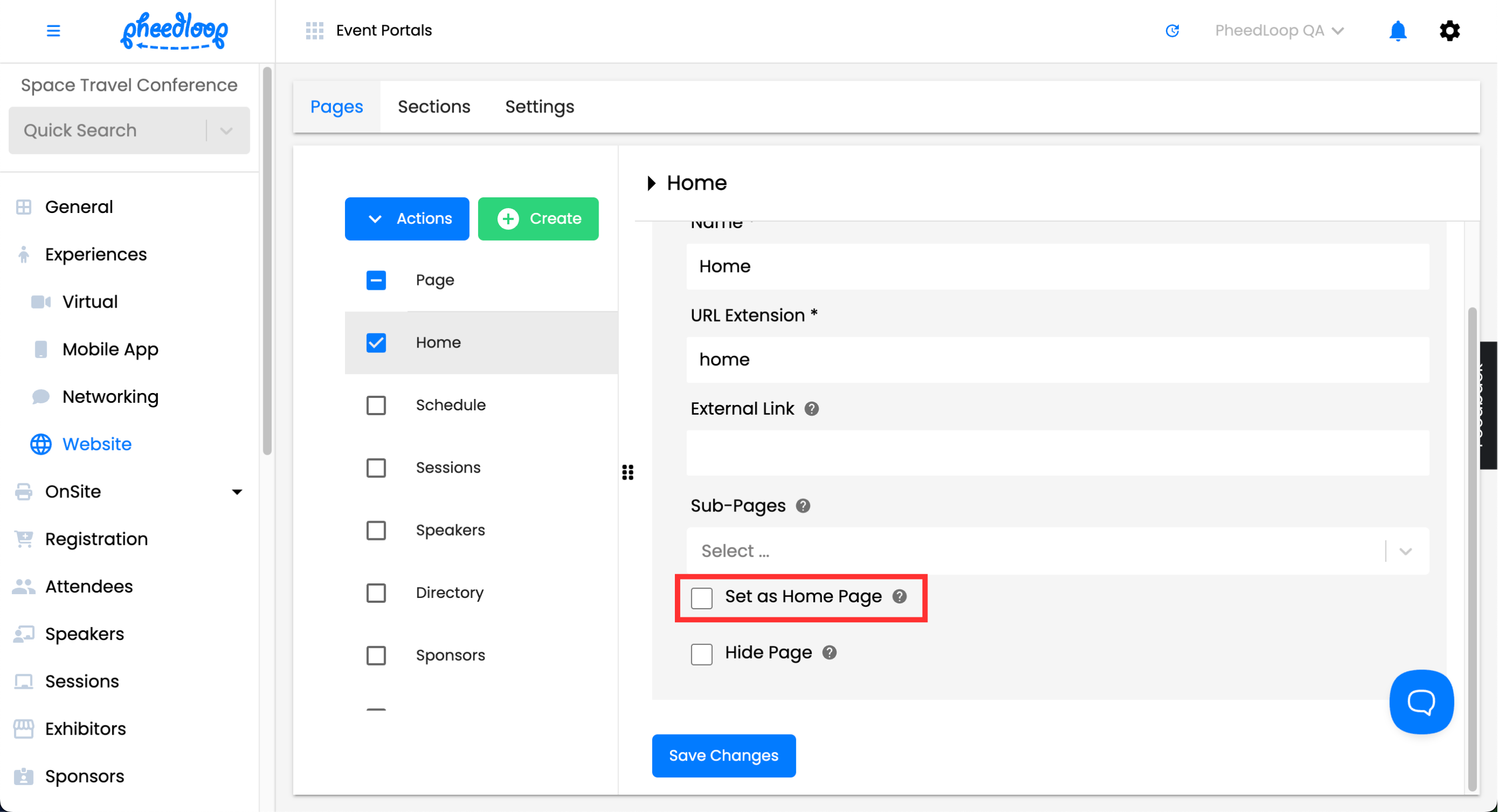Image resolution: width=1499 pixels, height=812 pixels.
Task: Open settings gear icon
Action: click(x=1449, y=30)
